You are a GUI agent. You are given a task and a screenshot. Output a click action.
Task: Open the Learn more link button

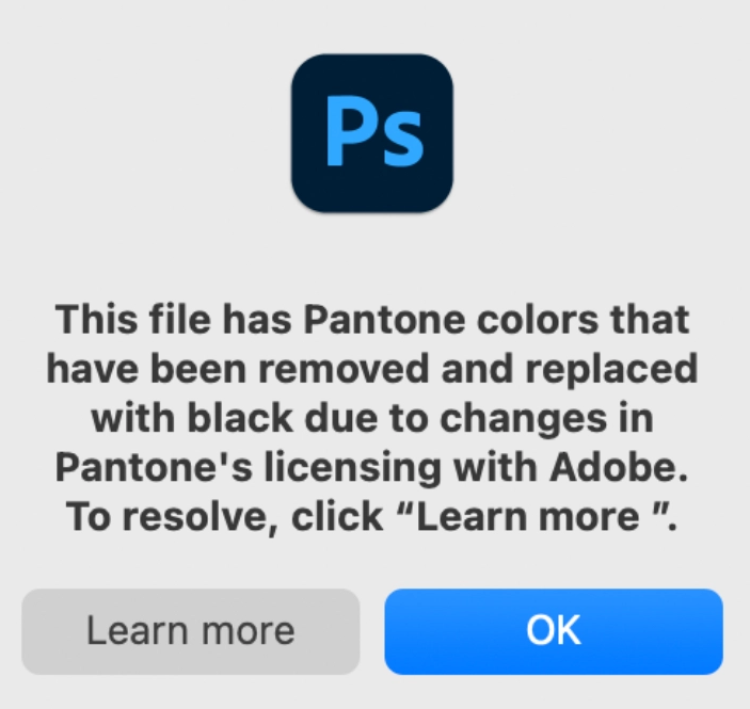[190, 631]
